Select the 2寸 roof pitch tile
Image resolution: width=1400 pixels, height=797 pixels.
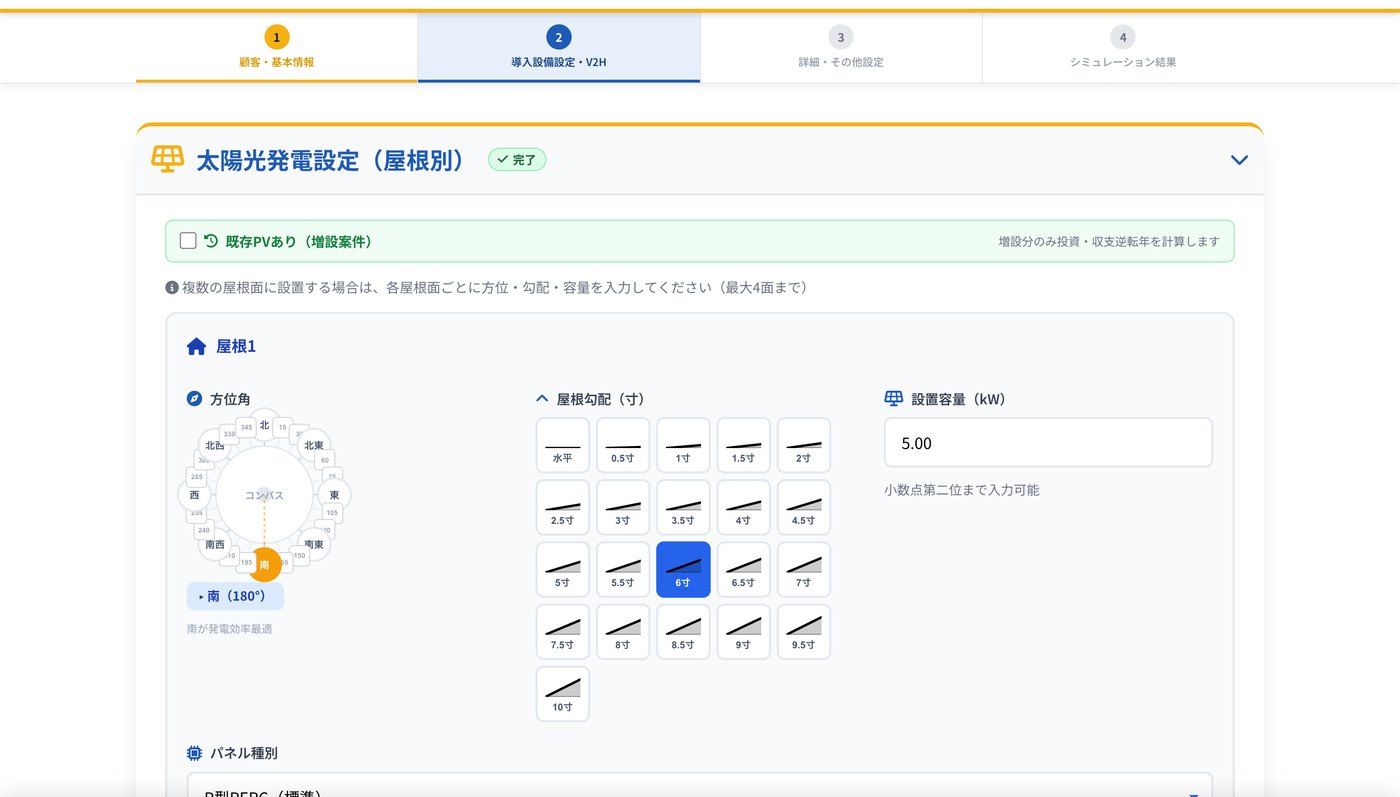(x=803, y=445)
